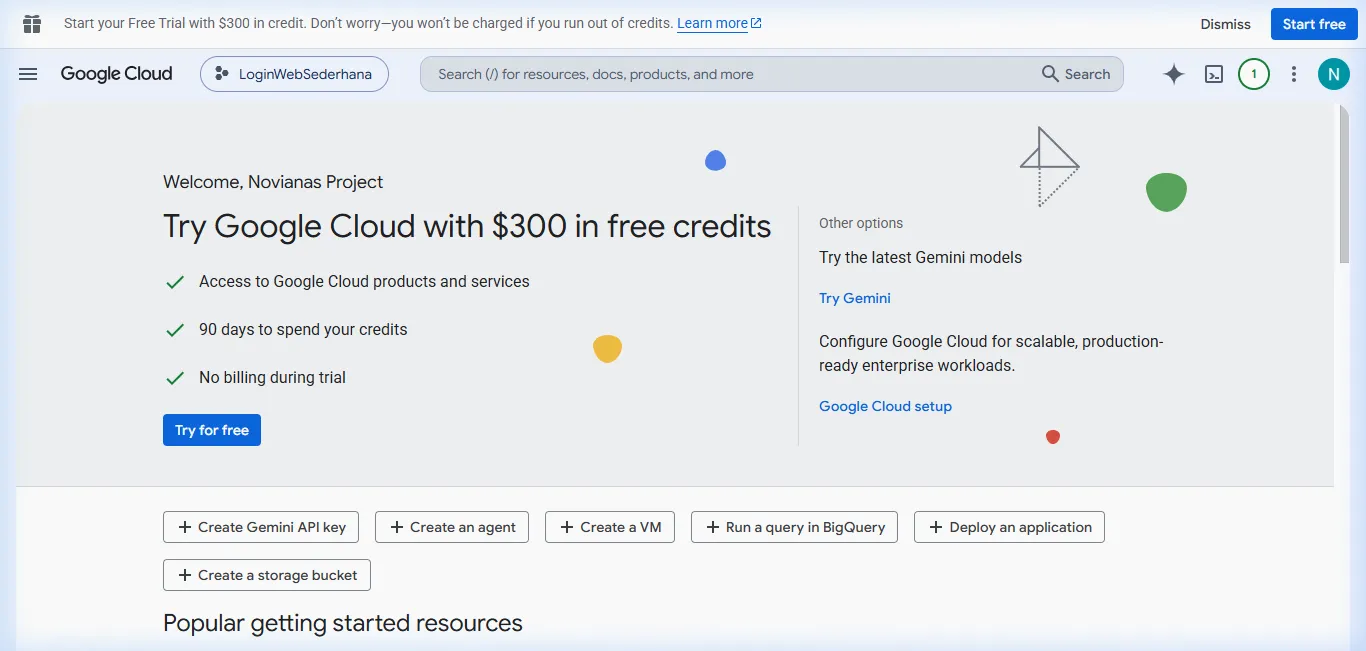Click the gift icon in banner
Screen dimensions: 1366x651
(x=32, y=24)
